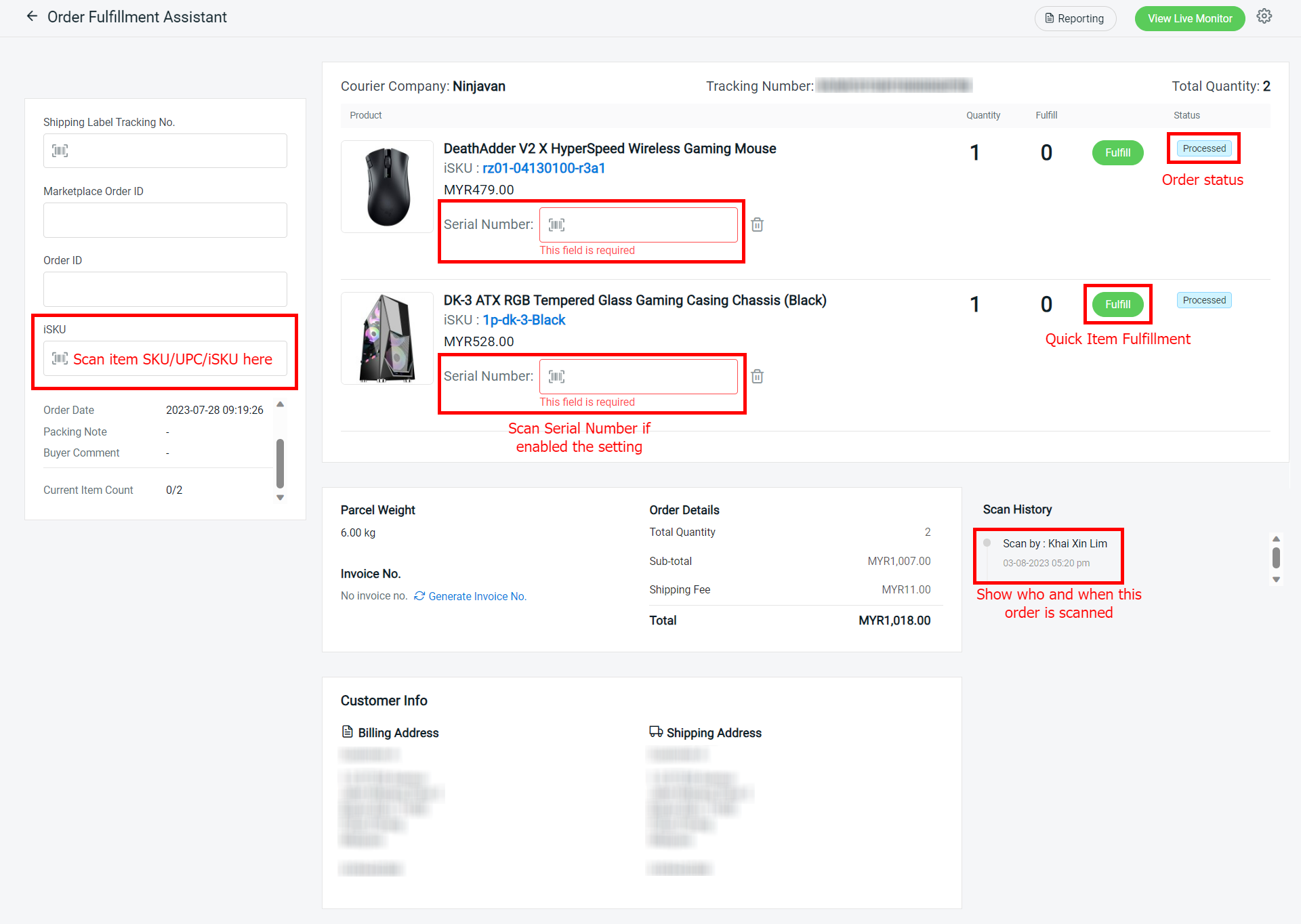Screen dimensions: 1301x924
Task: Focus the Marketplace Order ID field
Action: (165, 220)
